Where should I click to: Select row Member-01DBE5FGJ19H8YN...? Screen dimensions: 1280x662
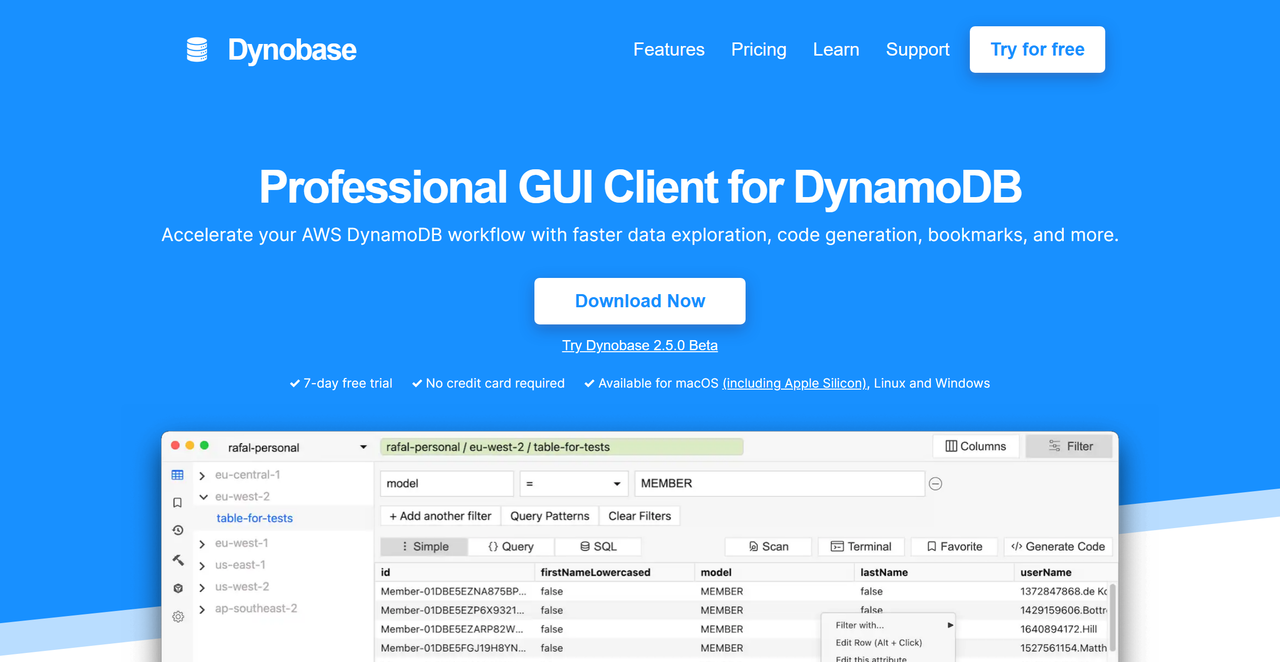point(743,648)
